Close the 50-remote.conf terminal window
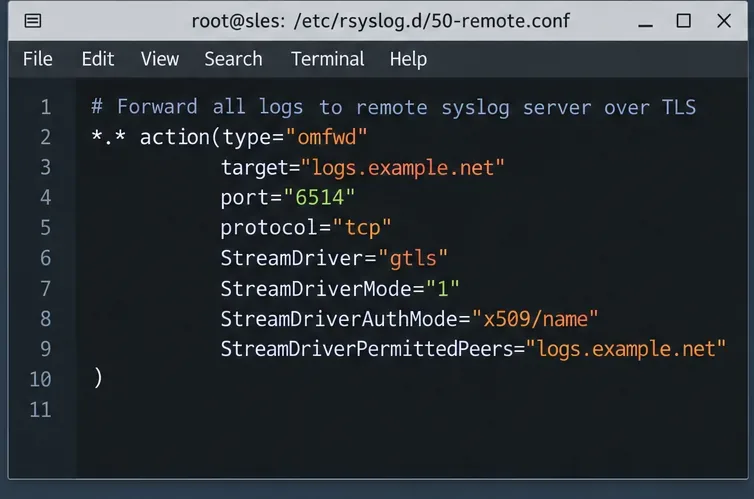The image size is (754, 499). (724, 21)
